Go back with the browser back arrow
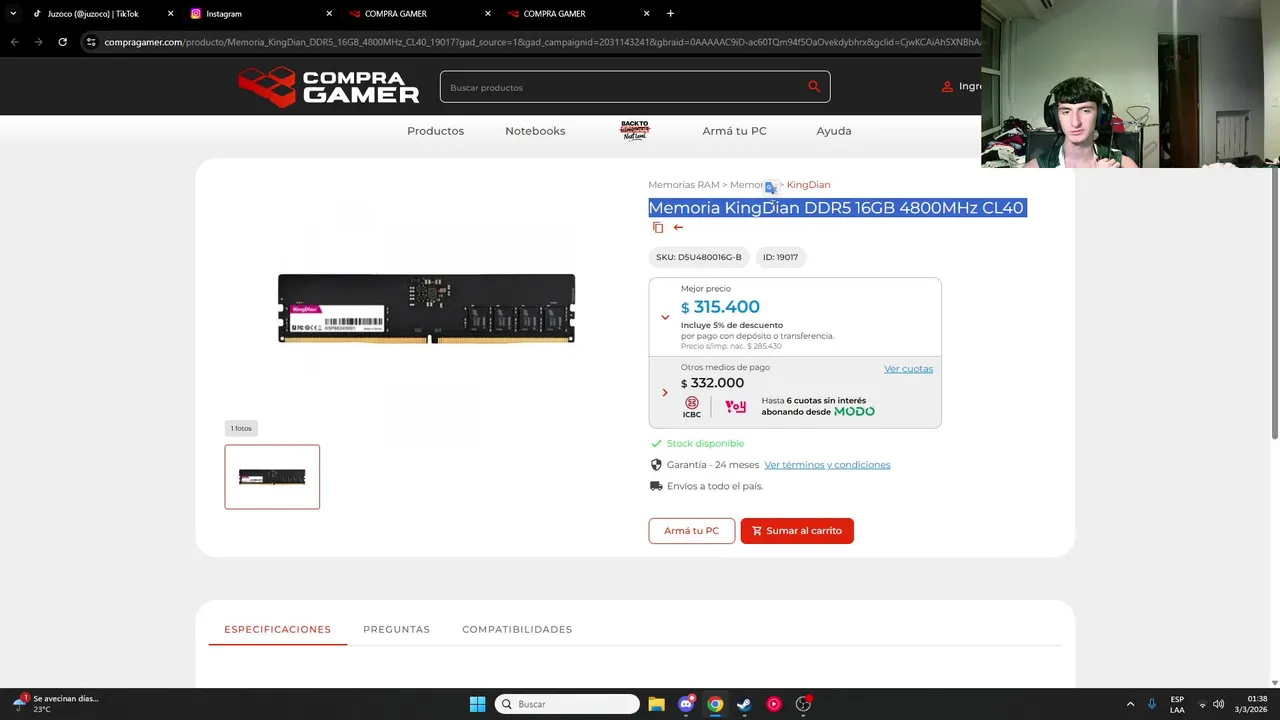 click(x=14, y=42)
